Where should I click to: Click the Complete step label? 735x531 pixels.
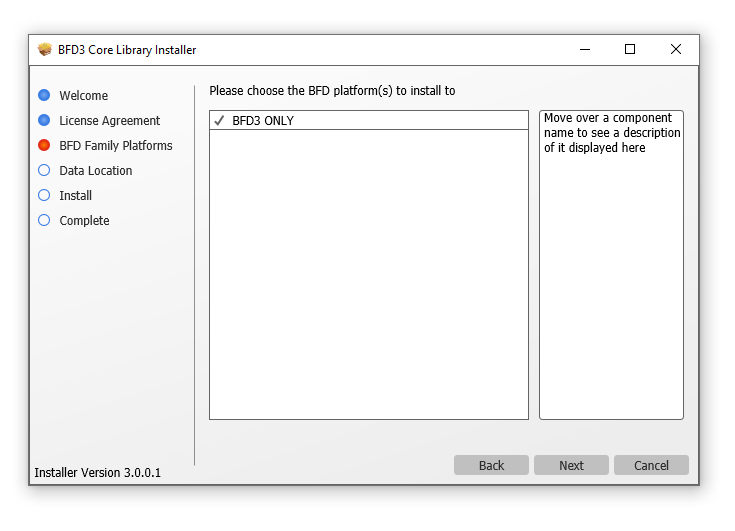click(84, 221)
